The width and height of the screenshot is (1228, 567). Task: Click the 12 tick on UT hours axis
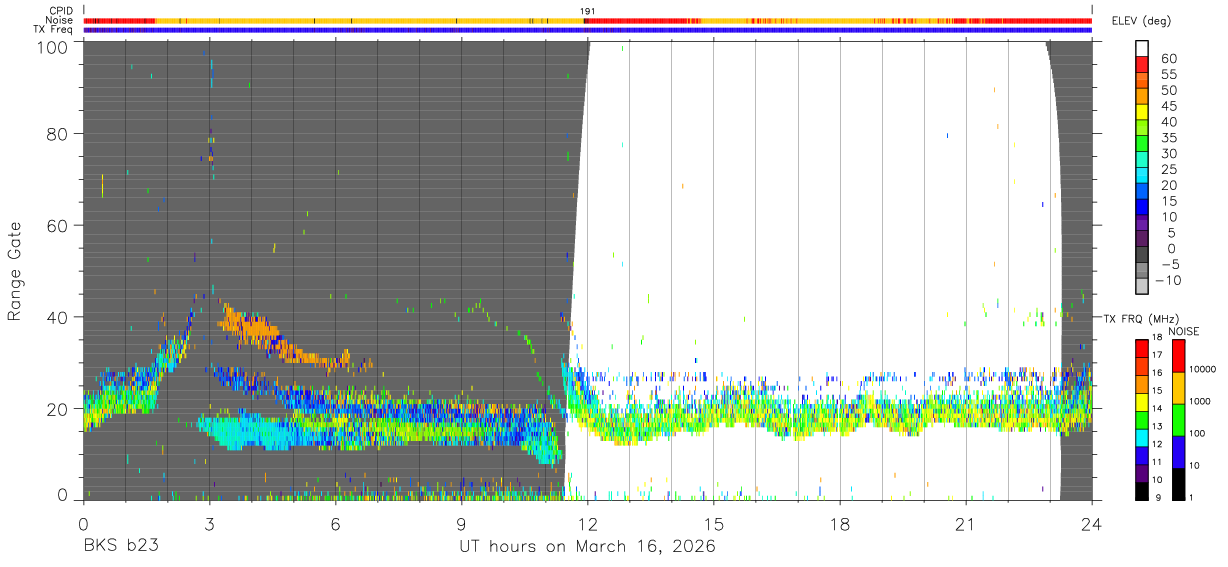point(588,523)
